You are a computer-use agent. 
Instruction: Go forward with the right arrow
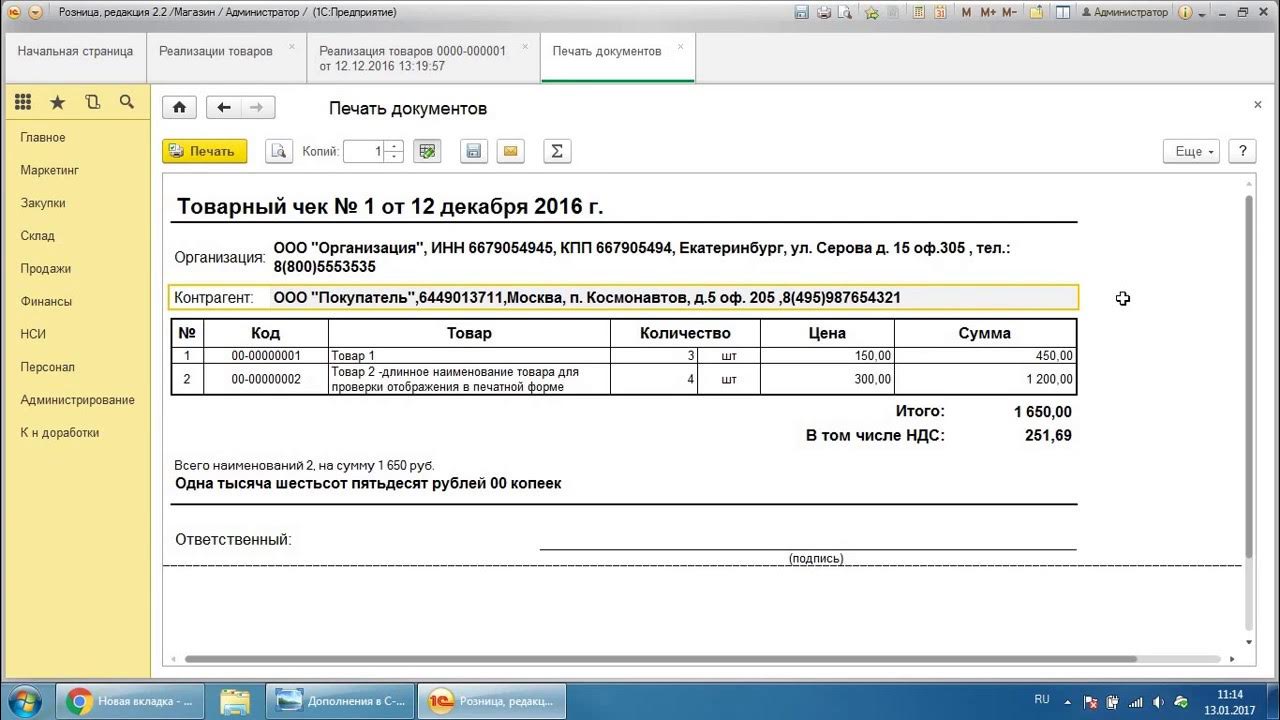(257, 108)
